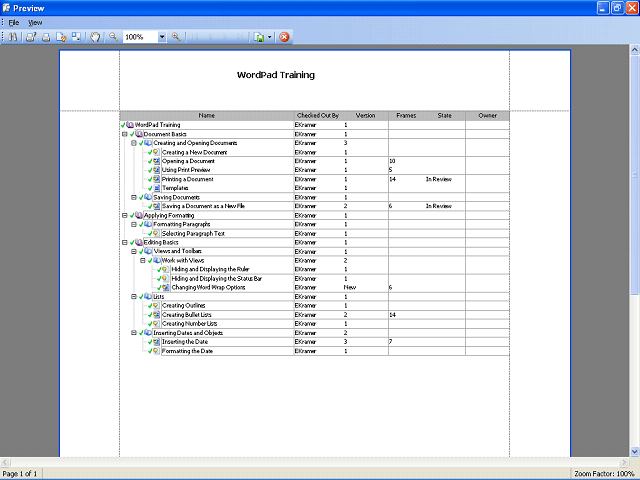Click the Zoom In magnifier
This screenshot has height=480, width=640.
[176, 37]
